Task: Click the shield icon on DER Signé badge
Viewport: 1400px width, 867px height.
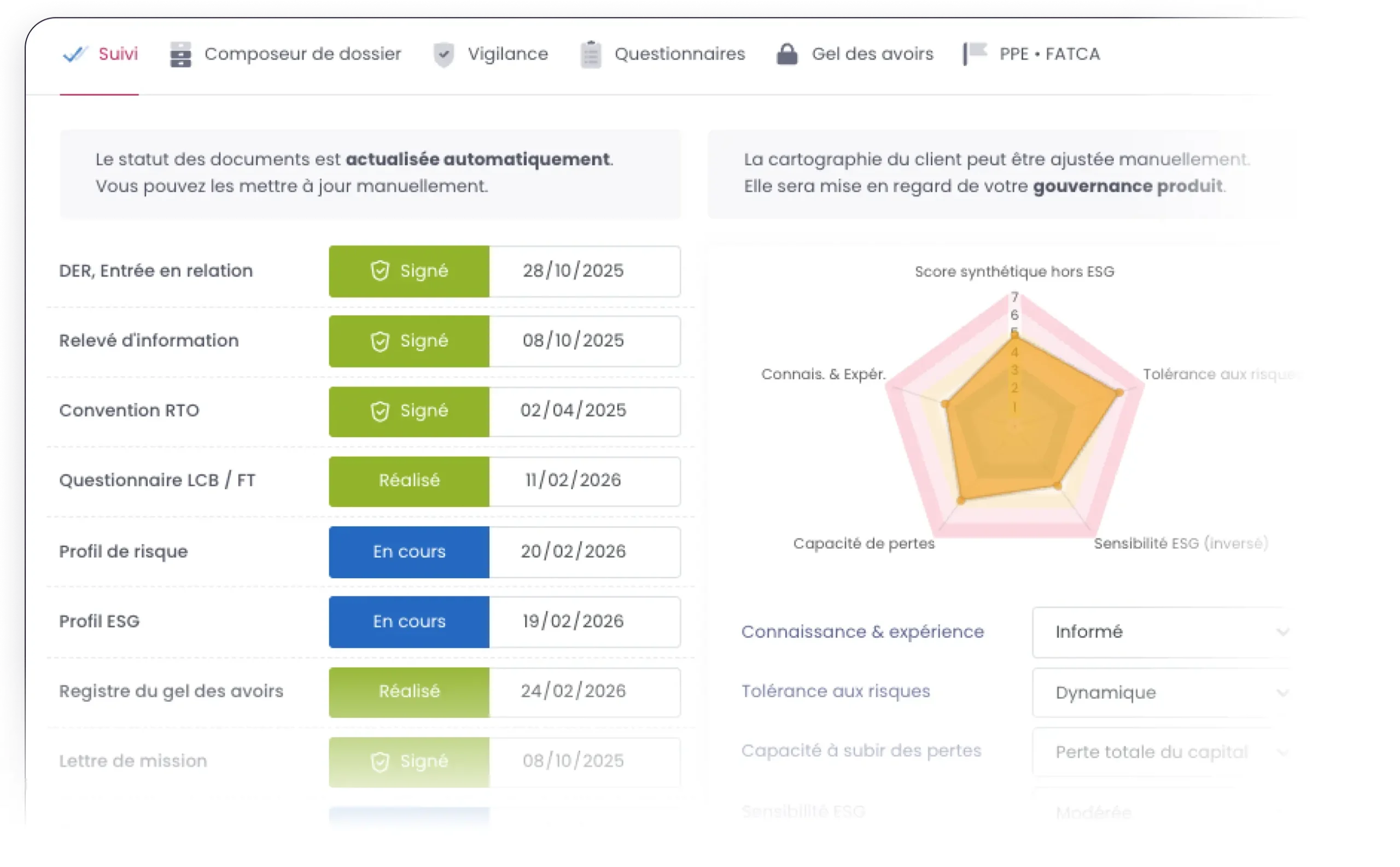Action: (x=380, y=271)
